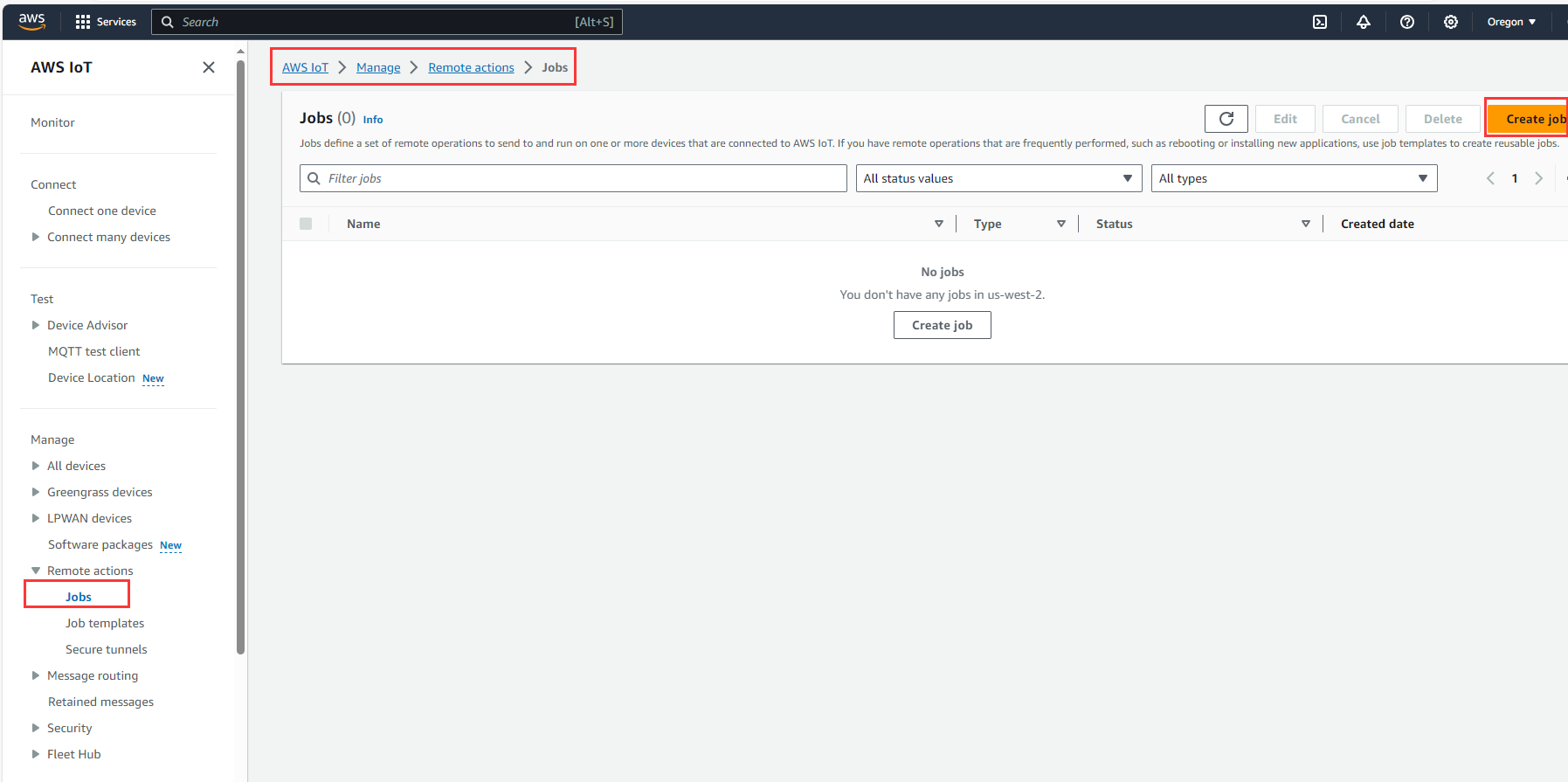This screenshot has width=1568, height=782.
Task: Sort by the Type column arrow
Action: [1061, 224]
